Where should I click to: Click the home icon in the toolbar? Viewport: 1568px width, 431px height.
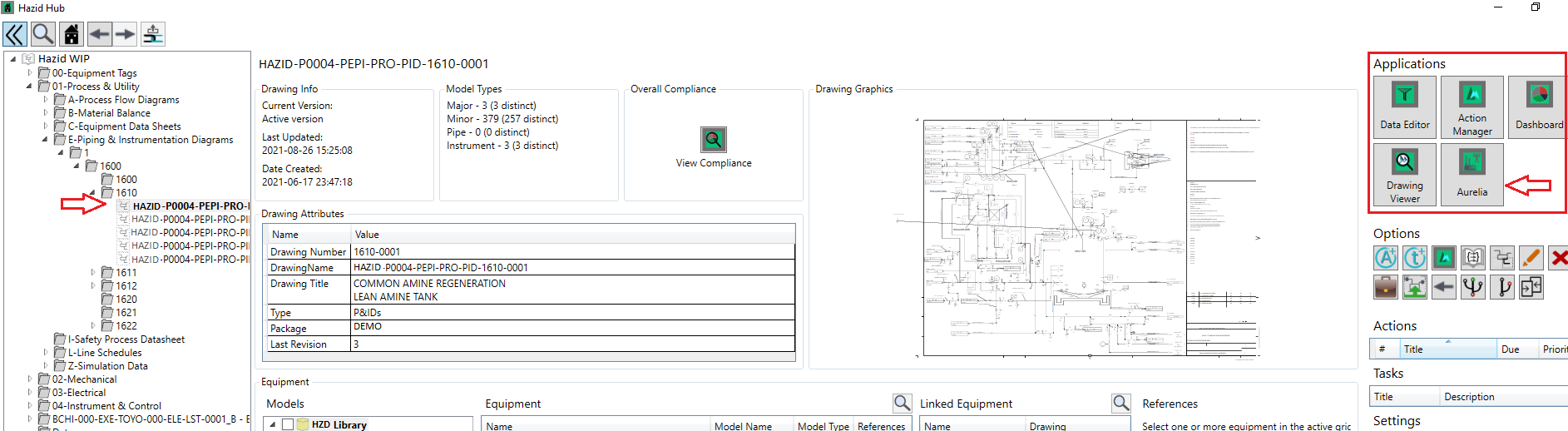point(72,34)
